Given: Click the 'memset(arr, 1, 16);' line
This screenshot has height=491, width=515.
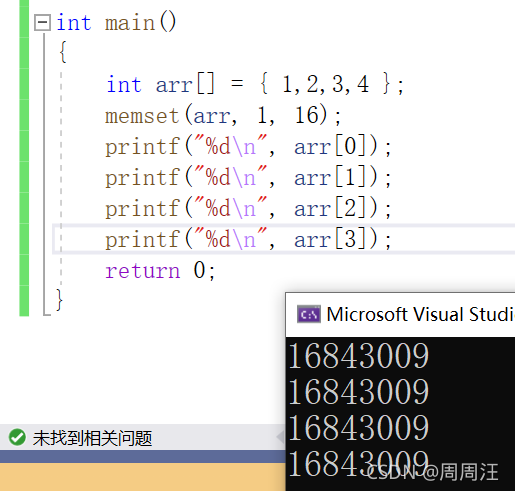Looking at the screenshot, I should [223, 115].
